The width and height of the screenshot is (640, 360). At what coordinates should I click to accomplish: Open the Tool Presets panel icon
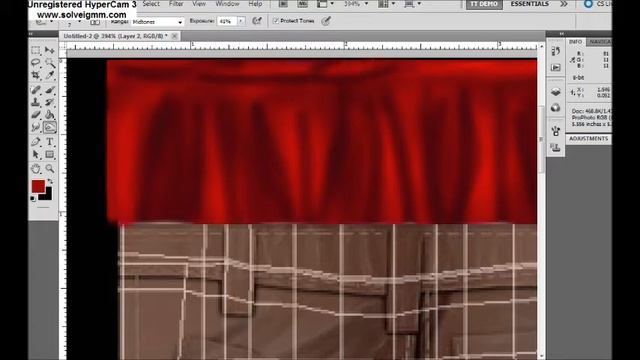[556, 131]
